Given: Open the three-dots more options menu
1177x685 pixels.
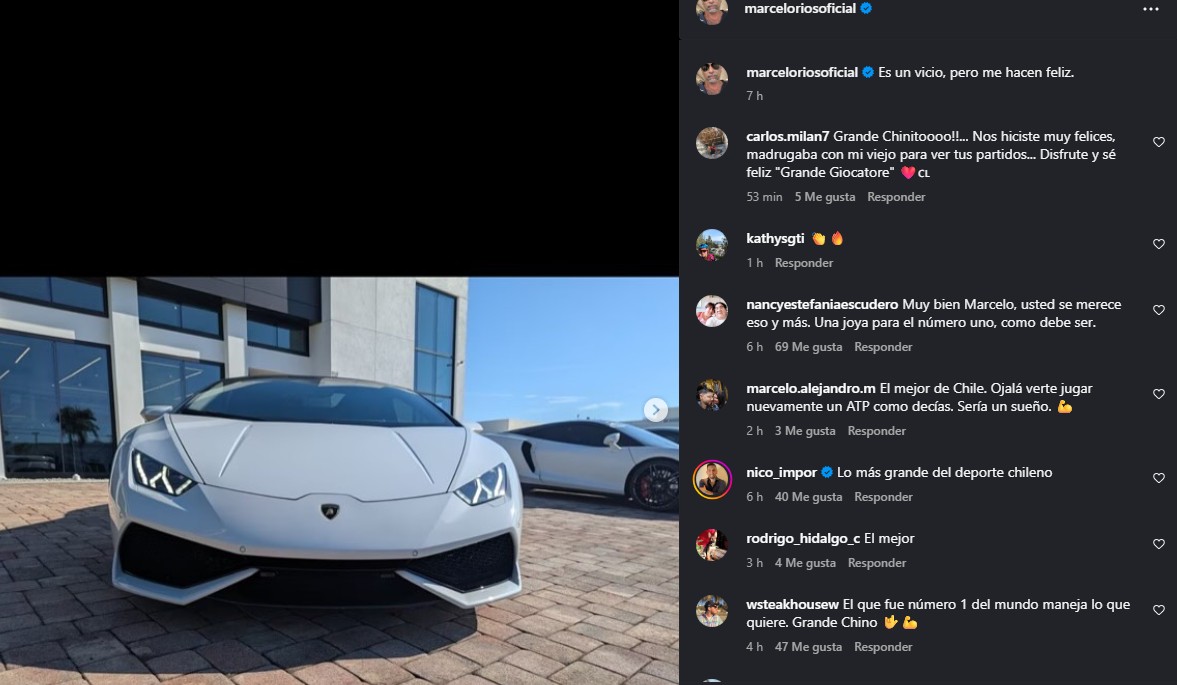Looking at the screenshot, I should [x=1151, y=9].
